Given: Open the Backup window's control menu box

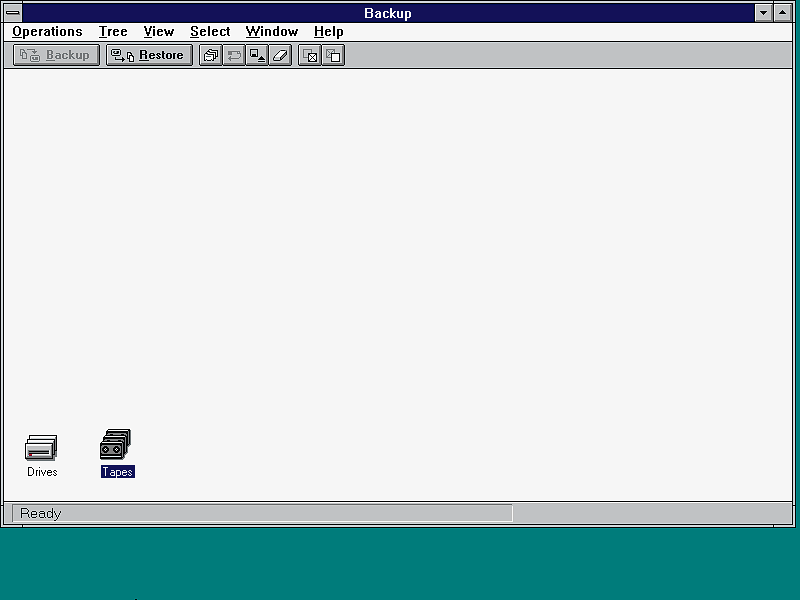Looking at the screenshot, I should pos(13,13).
